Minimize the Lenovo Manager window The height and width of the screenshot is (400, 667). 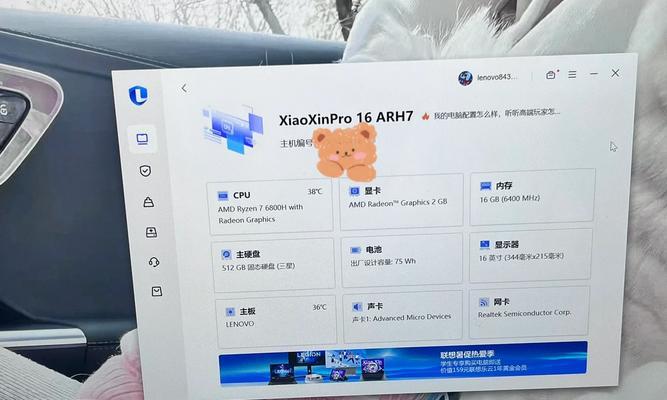pyautogui.click(x=594, y=74)
